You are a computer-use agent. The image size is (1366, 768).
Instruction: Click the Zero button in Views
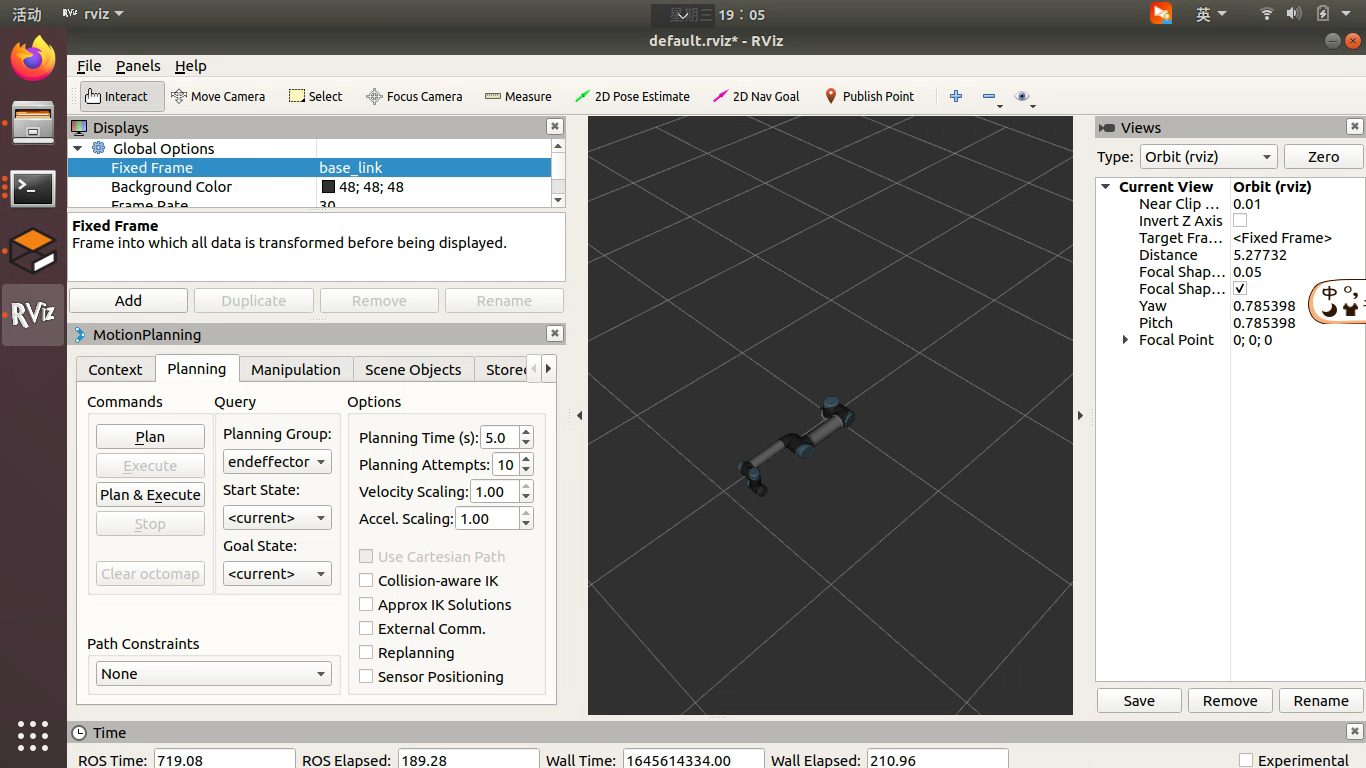[x=1323, y=157]
